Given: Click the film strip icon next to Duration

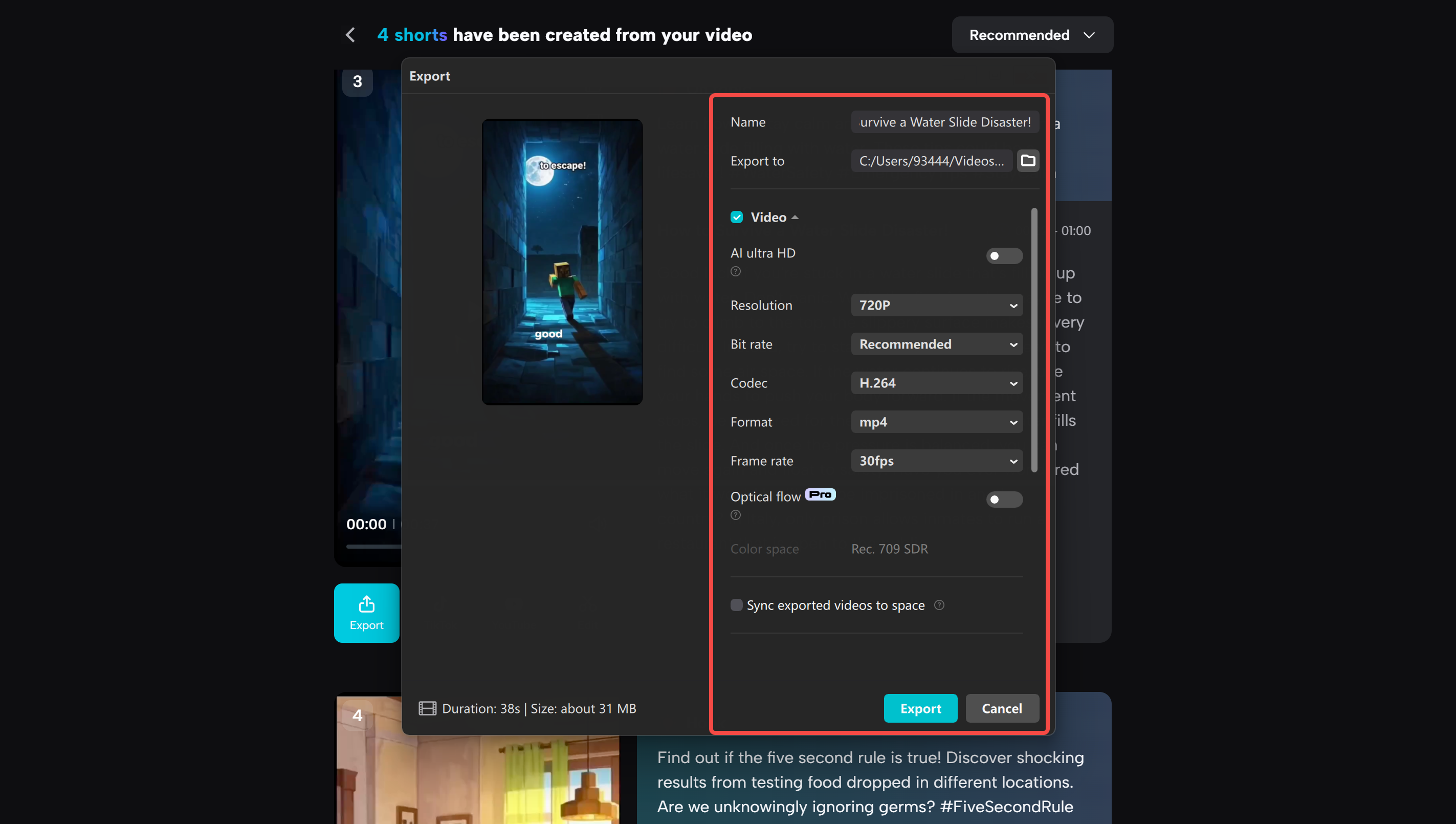Looking at the screenshot, I should [427, 708].
